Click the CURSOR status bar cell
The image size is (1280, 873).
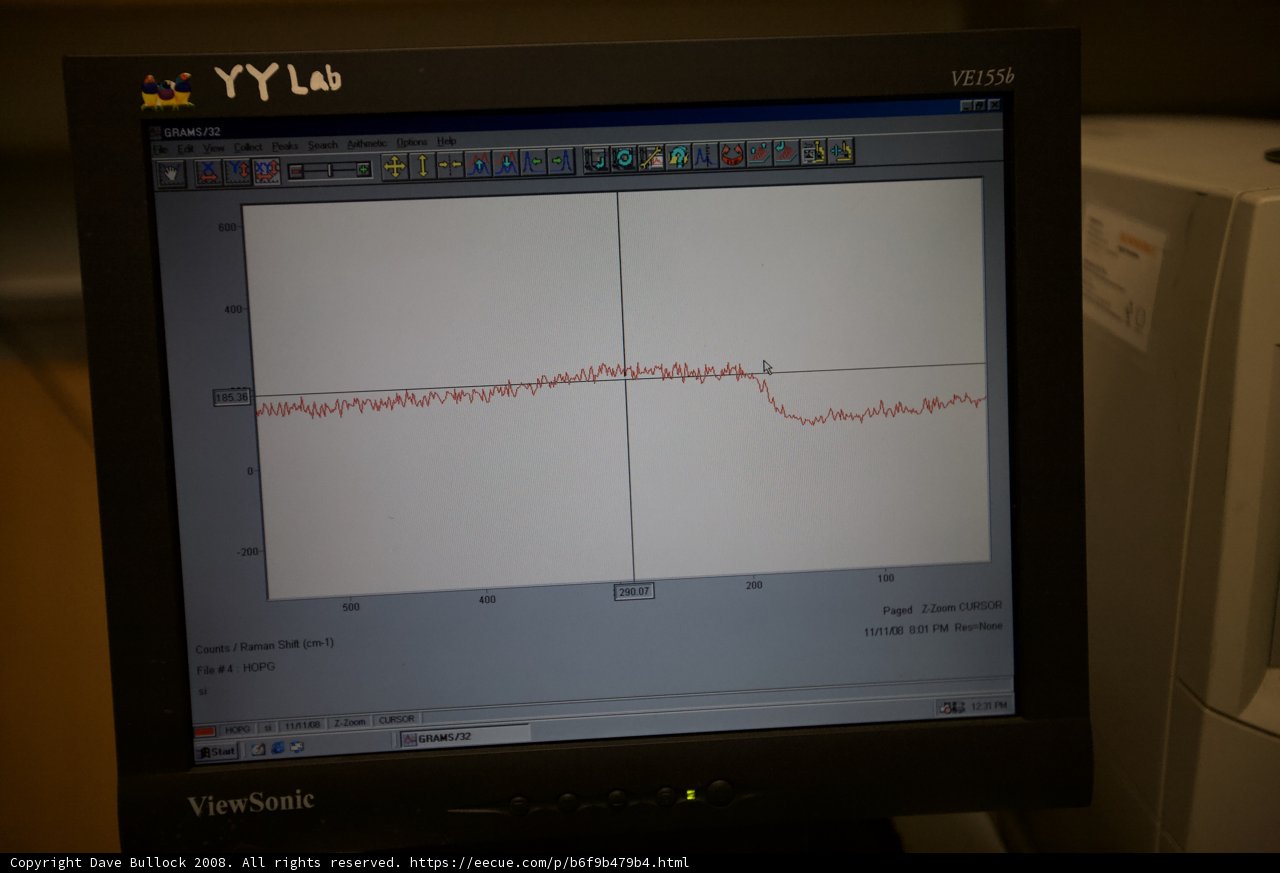397,719
